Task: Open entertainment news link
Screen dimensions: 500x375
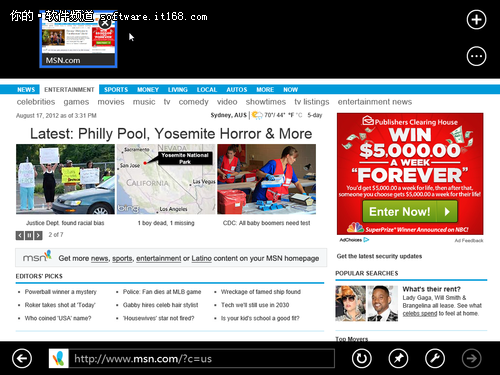Action: click(375, 102)
